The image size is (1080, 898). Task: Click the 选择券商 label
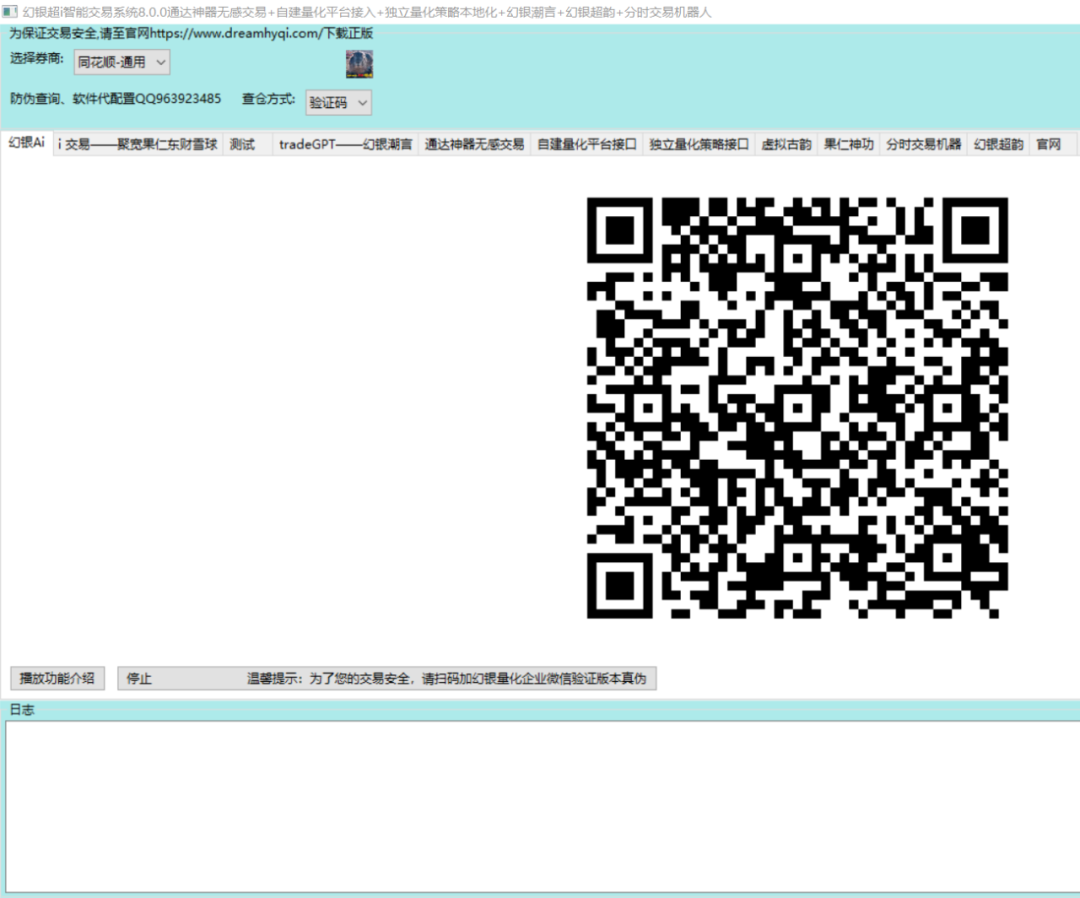37,58
